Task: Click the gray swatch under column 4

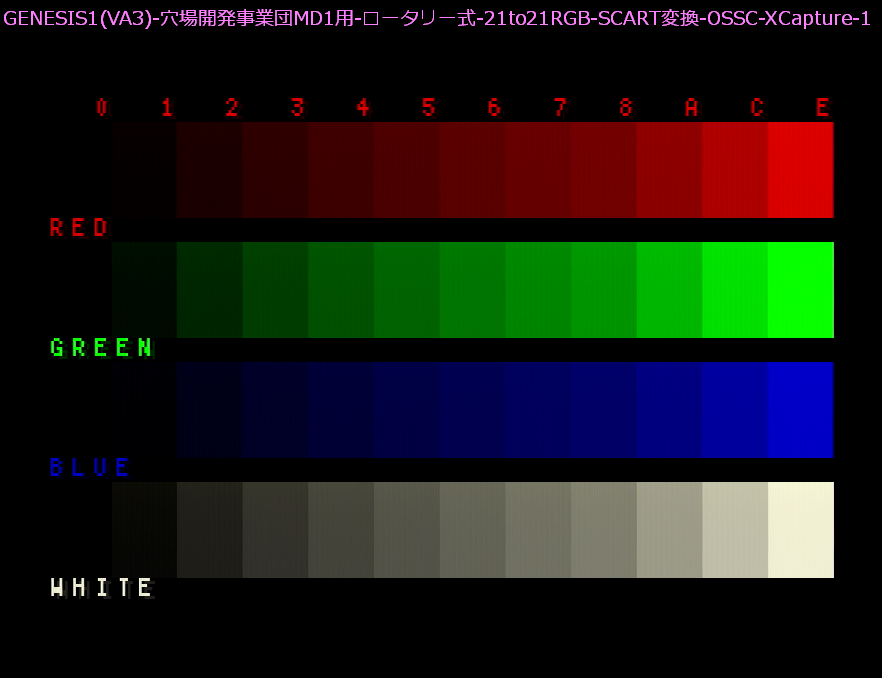Action: [341, 529]
